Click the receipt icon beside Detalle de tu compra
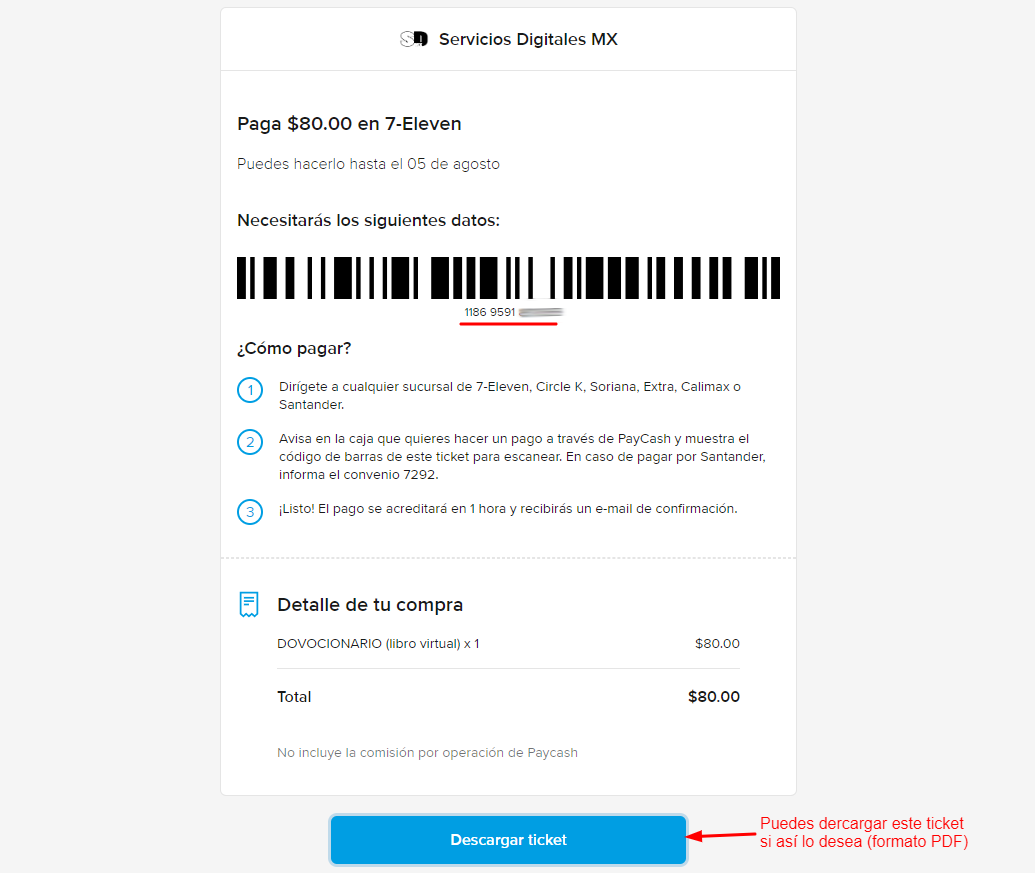The width and height of the screenshot is (1035, 873). click(249, 604)
